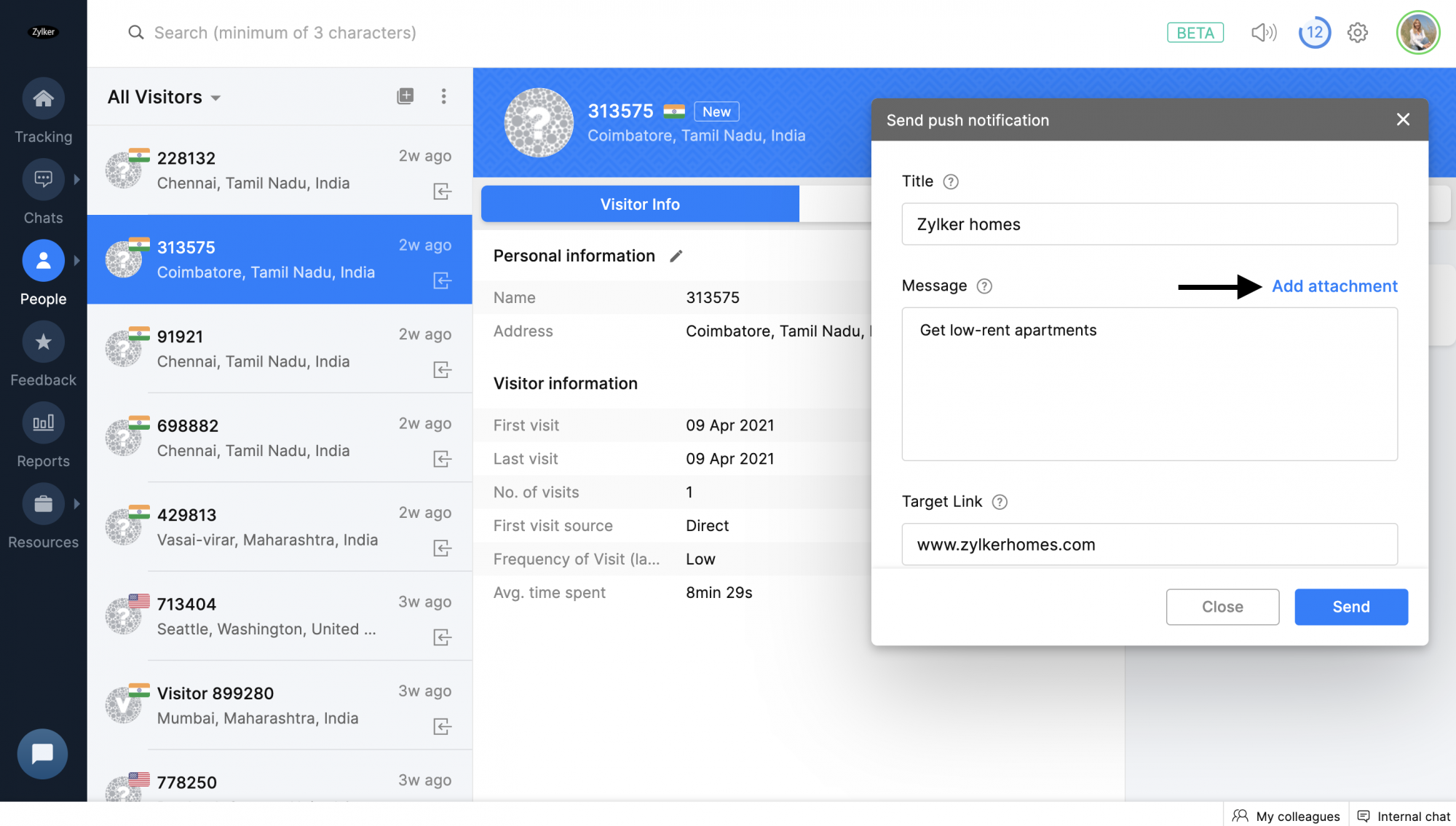Click the add visitor view icon
1456x826 pixels.
[x=405, y=96]
